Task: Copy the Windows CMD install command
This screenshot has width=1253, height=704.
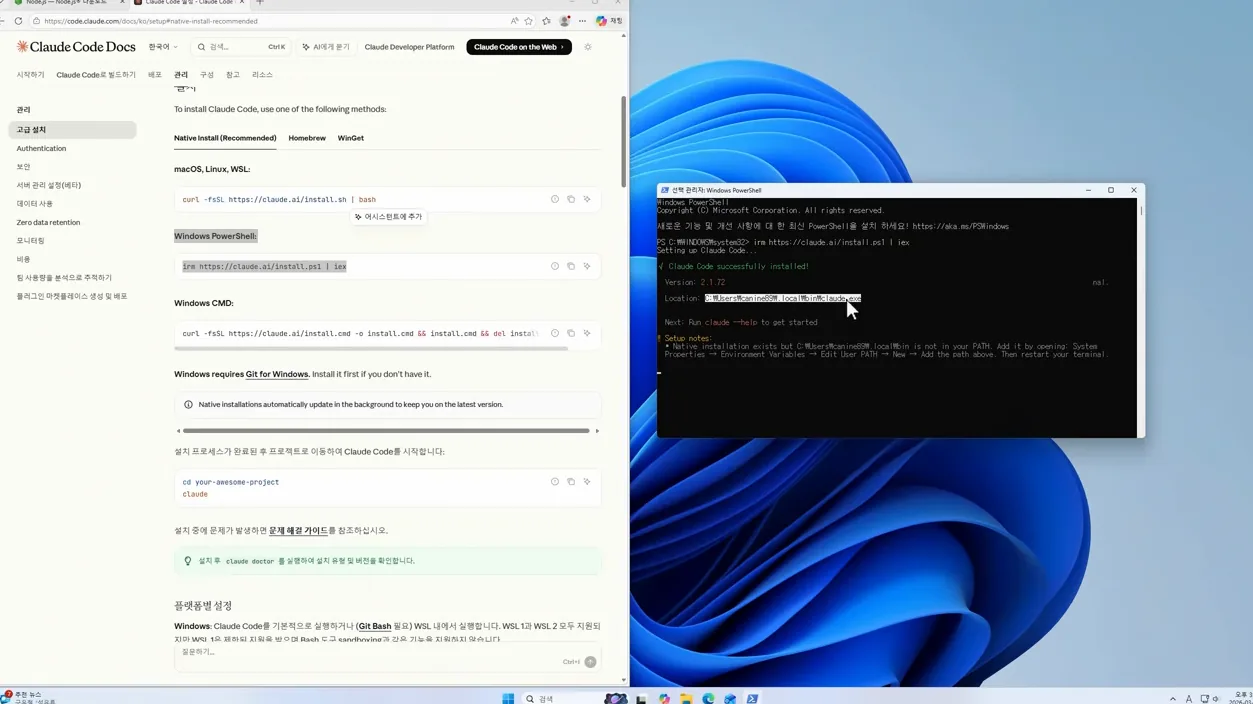Action: click(571, 333)
